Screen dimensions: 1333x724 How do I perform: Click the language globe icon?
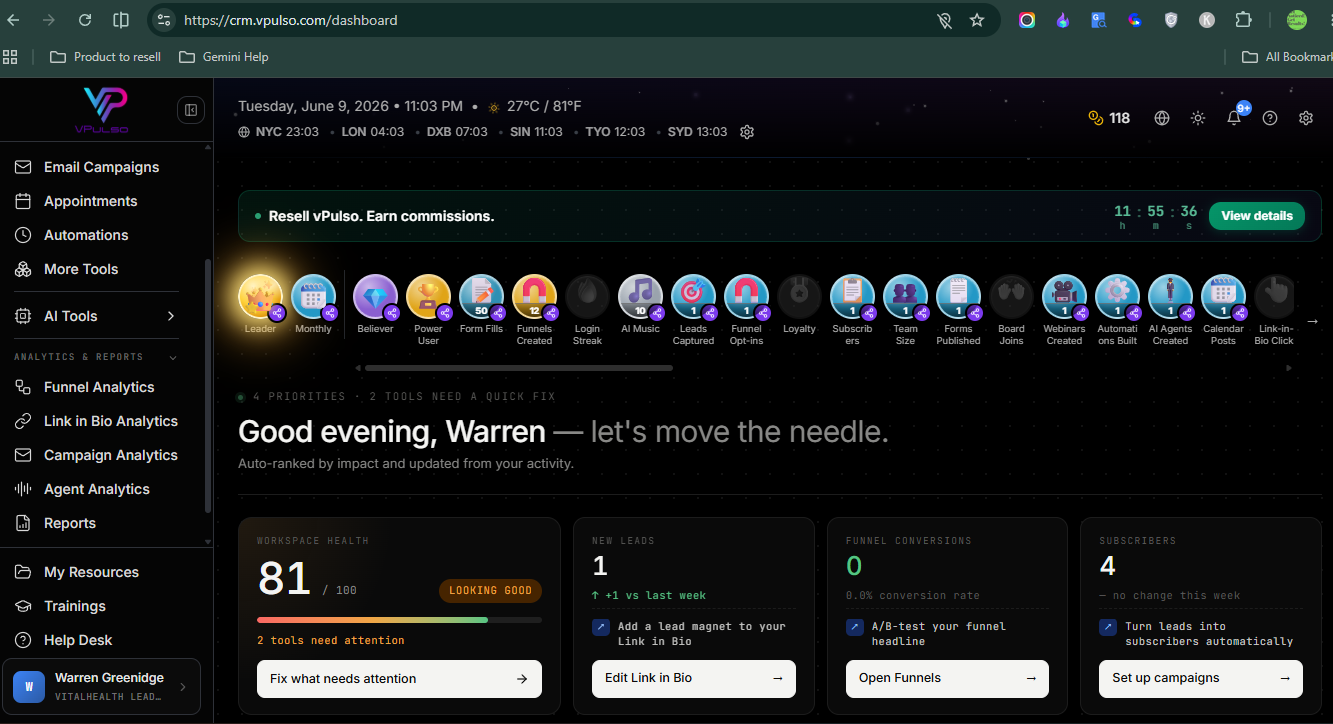[x=1162, y=118]
